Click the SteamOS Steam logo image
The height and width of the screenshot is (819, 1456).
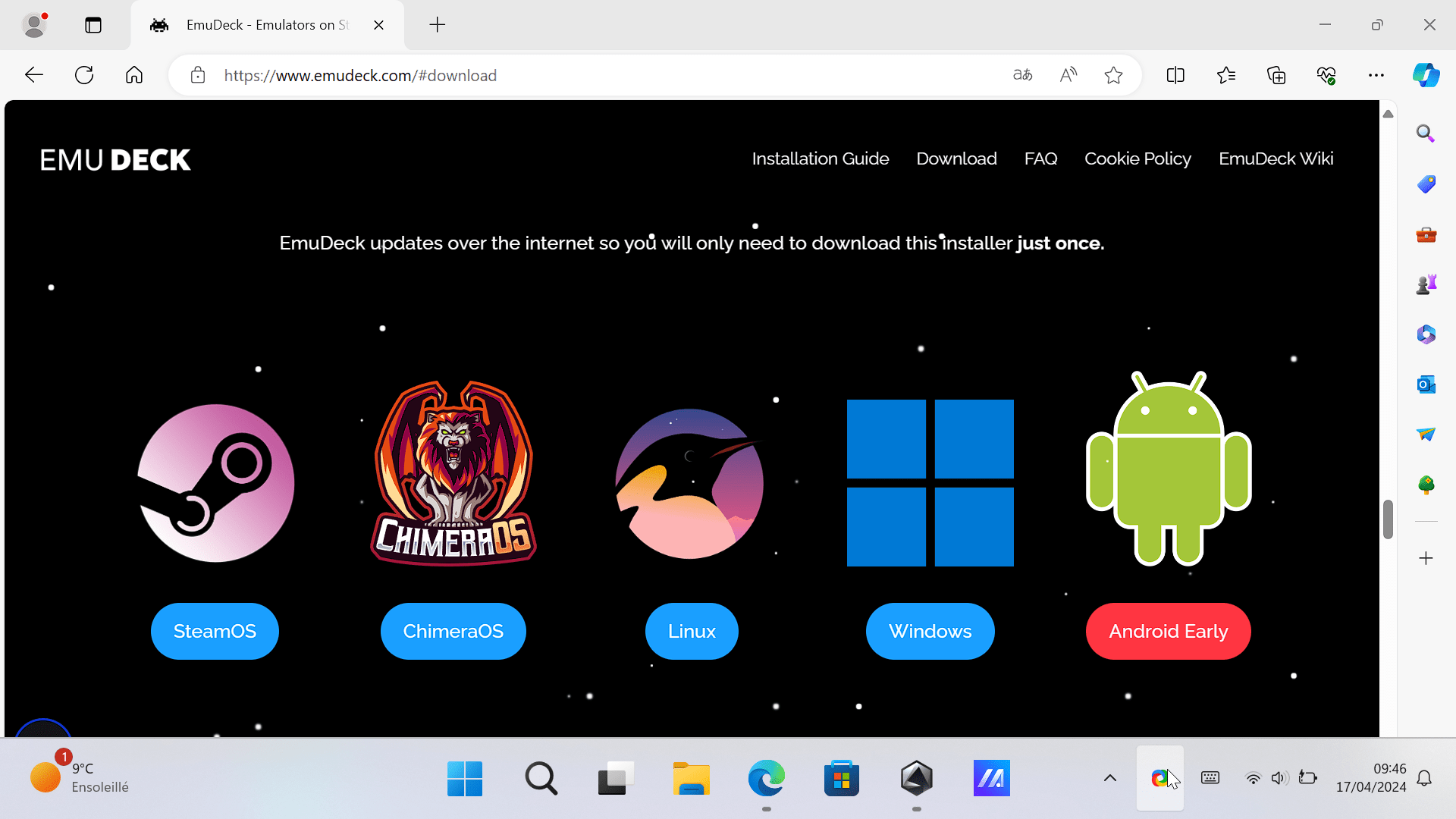pyautogui.click(x=215, y=483)
